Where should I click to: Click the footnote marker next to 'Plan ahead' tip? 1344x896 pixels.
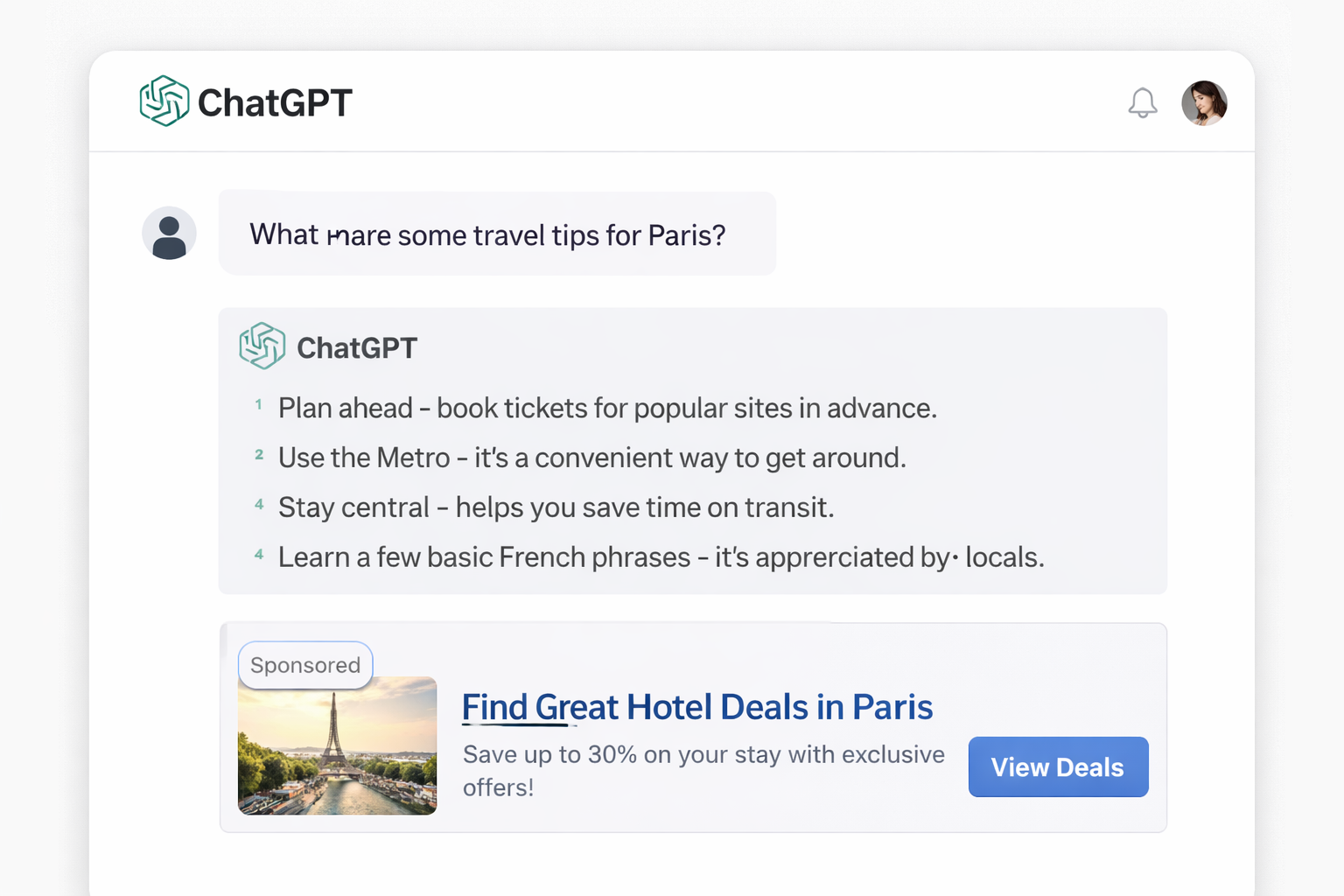(x=258, y=403)
